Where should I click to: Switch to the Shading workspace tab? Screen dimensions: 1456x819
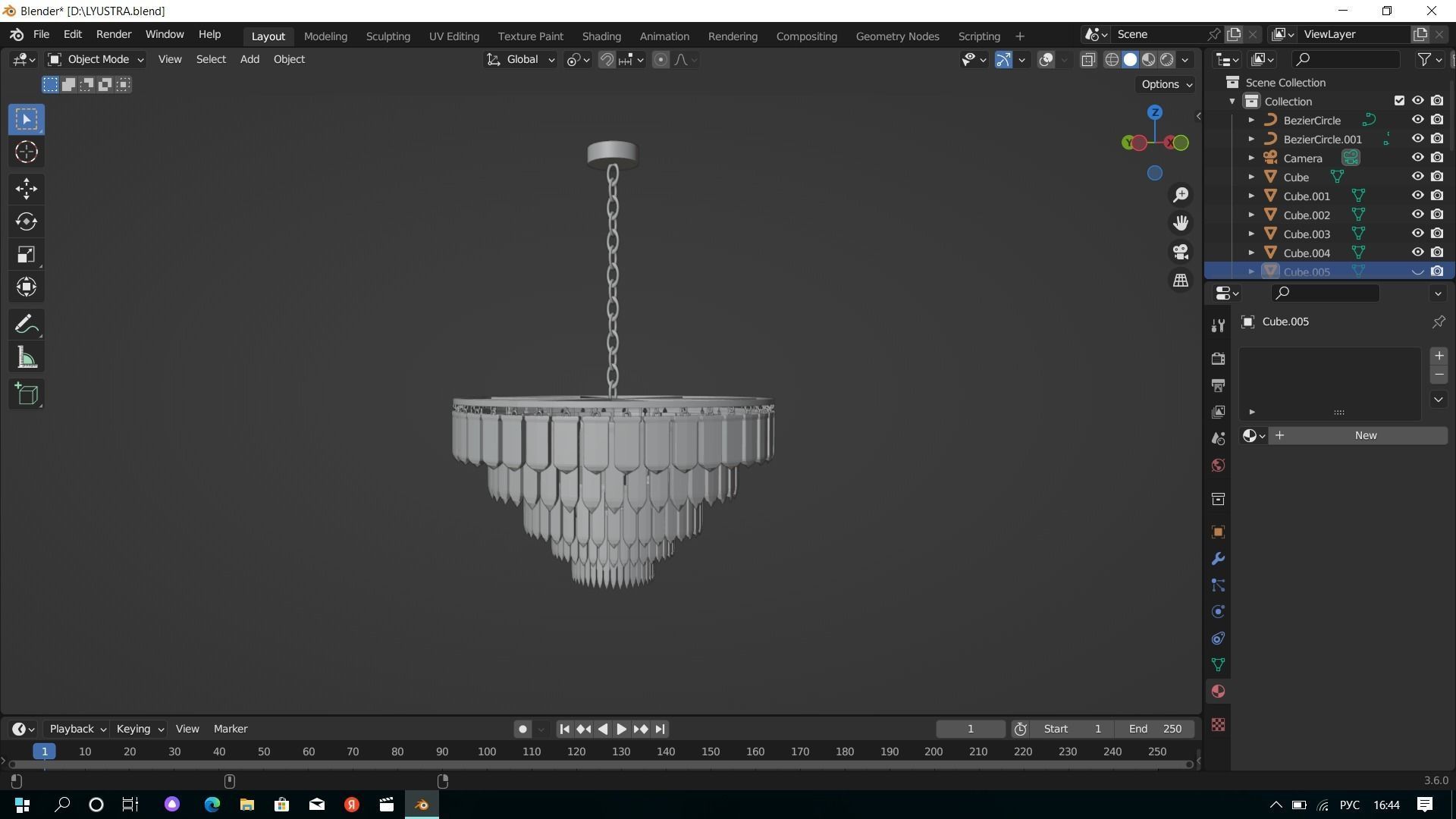601,36
